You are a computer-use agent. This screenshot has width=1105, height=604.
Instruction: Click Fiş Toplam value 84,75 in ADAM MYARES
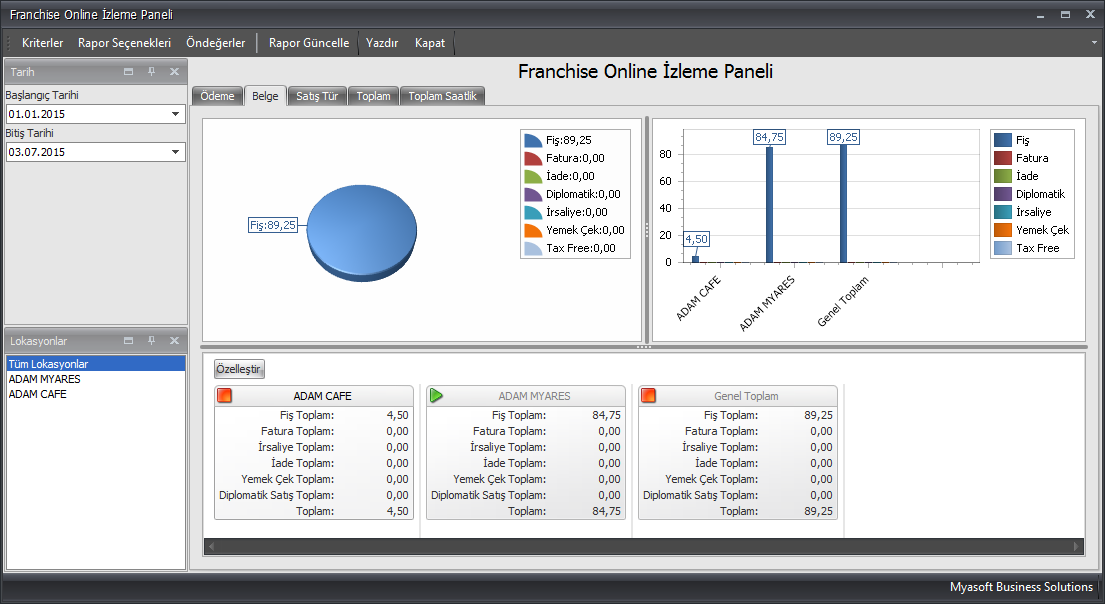point(607,415)
